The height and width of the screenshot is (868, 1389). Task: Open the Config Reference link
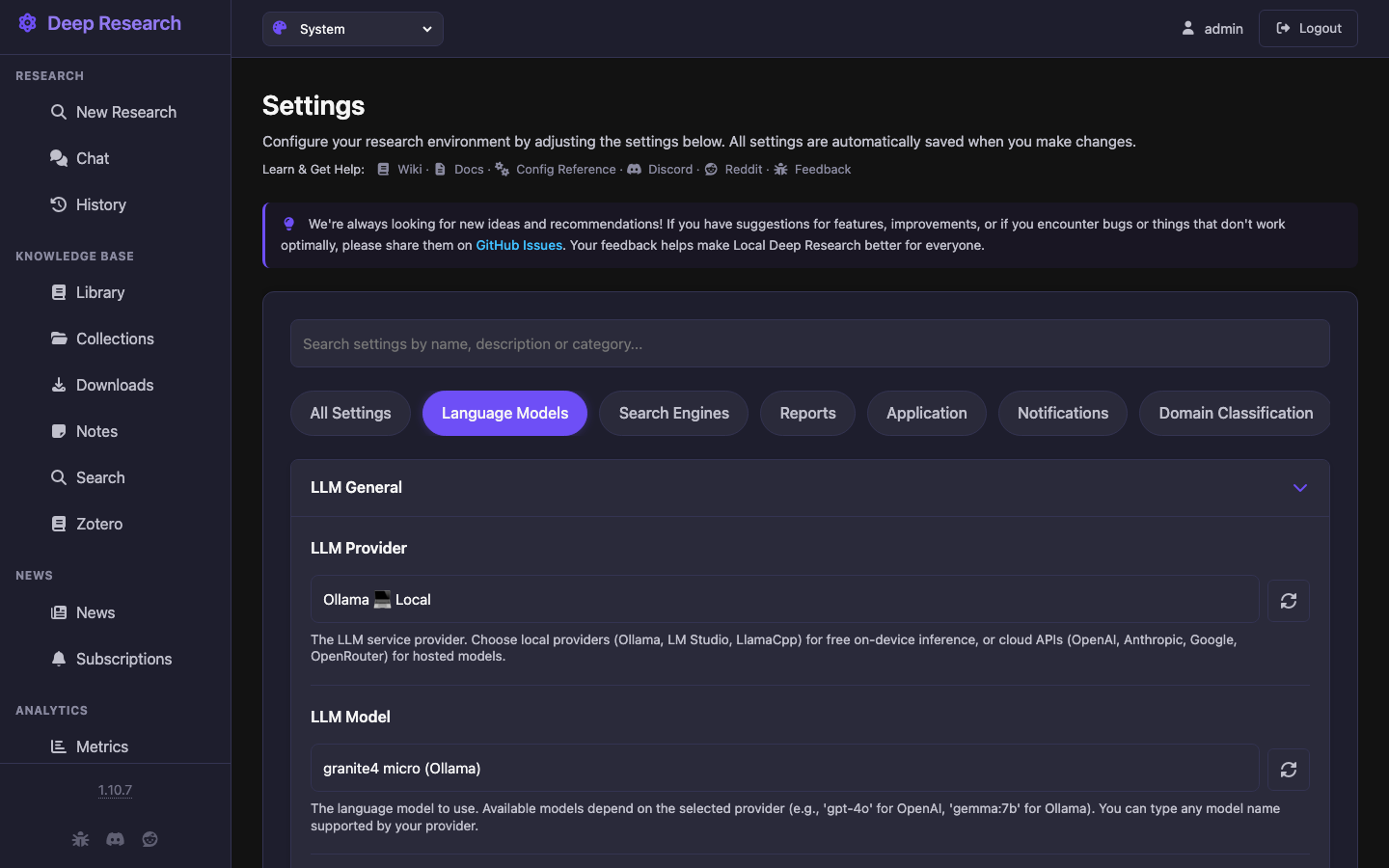pyautogui.click(x=556, y=169)
